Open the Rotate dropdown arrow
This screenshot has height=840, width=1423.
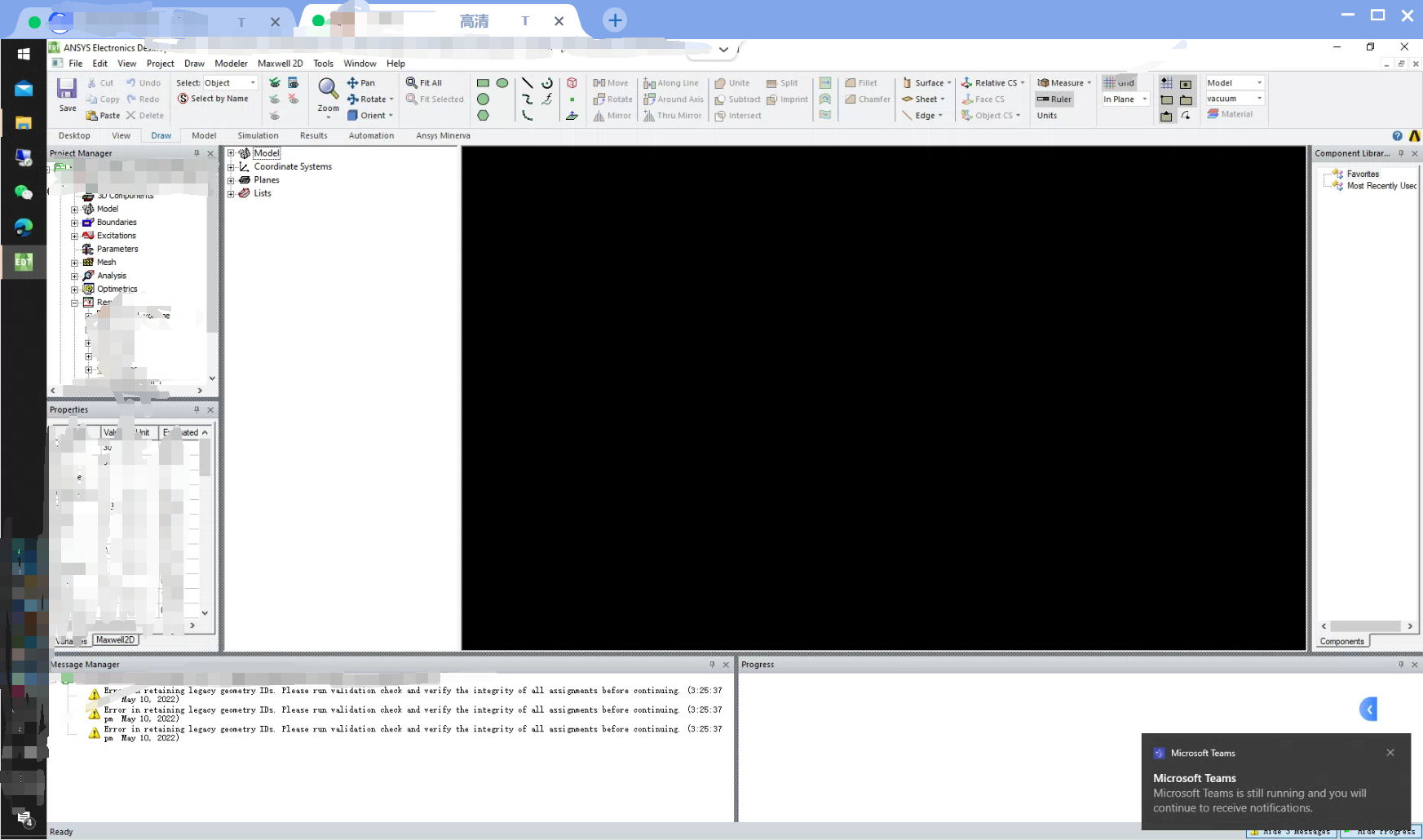pyautogui.click(x=391, y=99)
